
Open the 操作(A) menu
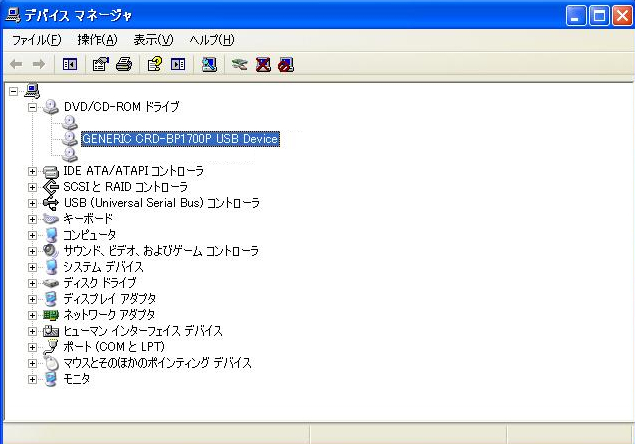click(x=97, y=40)
